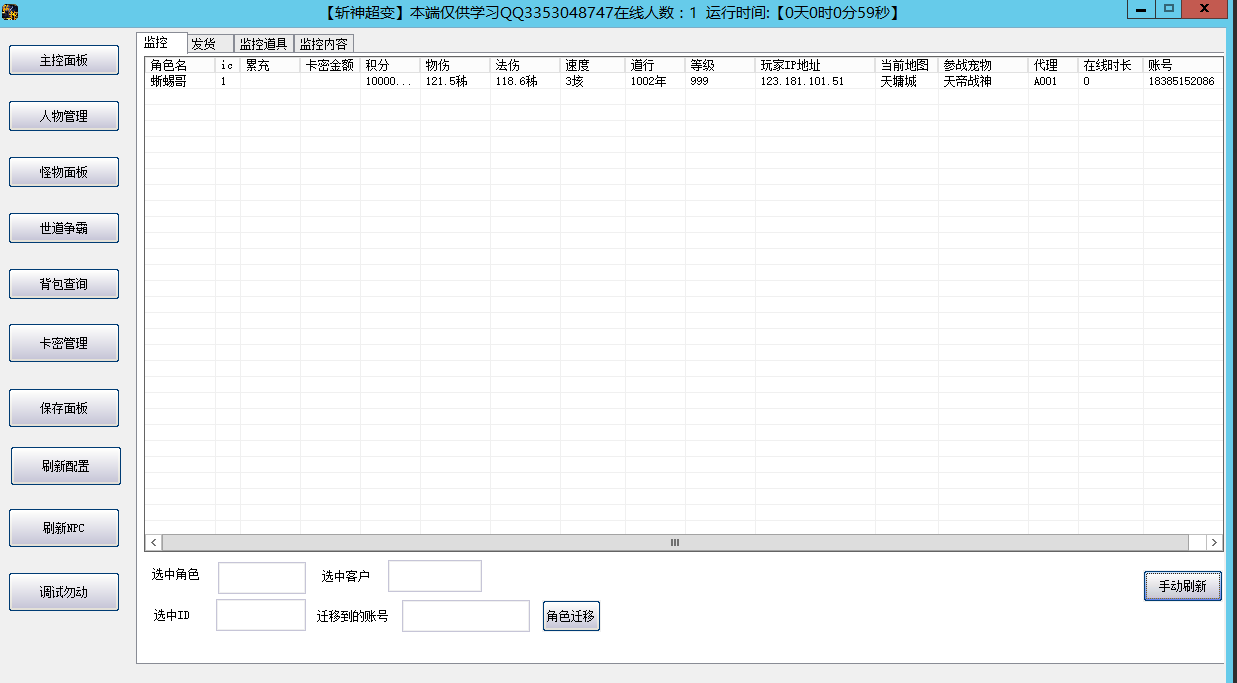Image resolution: width=1237 pixels, height=683 pixels.
Task: Switch to the 发货 tab
Action: (210, 44)
